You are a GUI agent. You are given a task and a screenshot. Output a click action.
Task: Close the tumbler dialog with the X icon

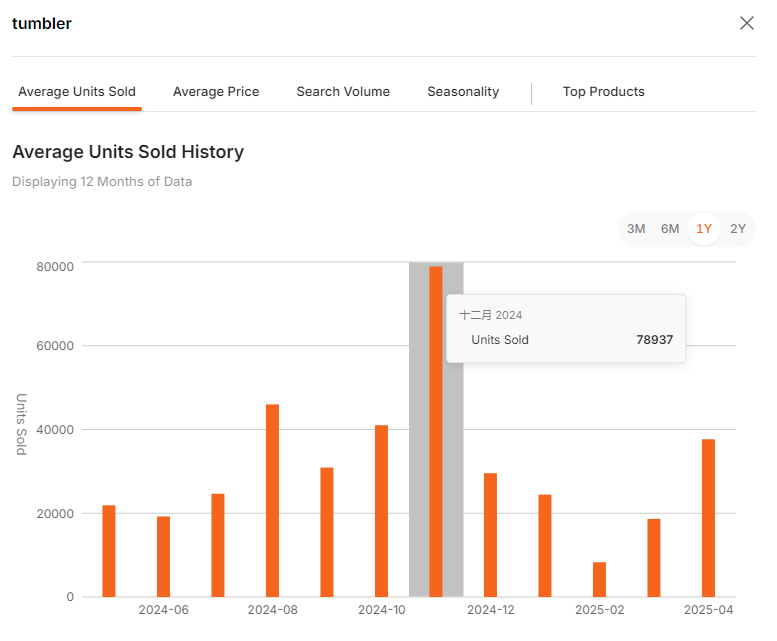[x=746, y=23]
